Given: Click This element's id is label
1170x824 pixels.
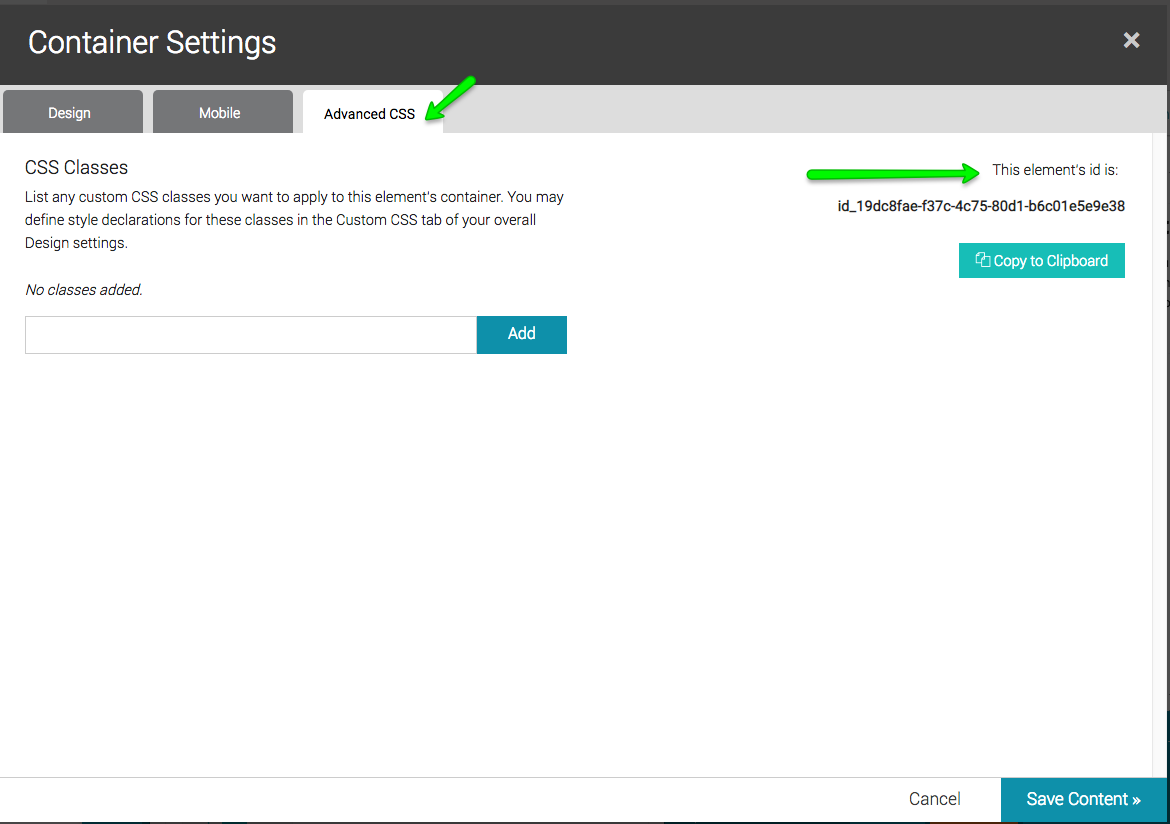Looking at the screenshot, I should [x=1056, y=169].
